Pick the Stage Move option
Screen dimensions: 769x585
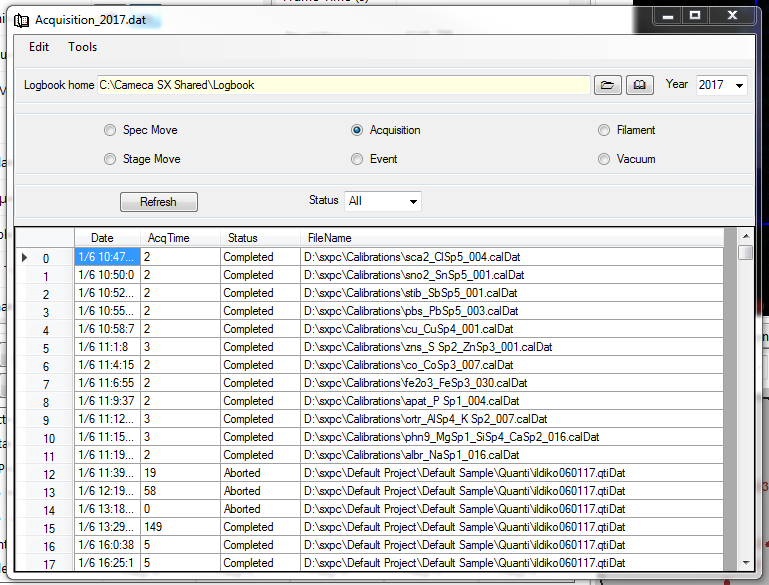[x=110, y=159]
